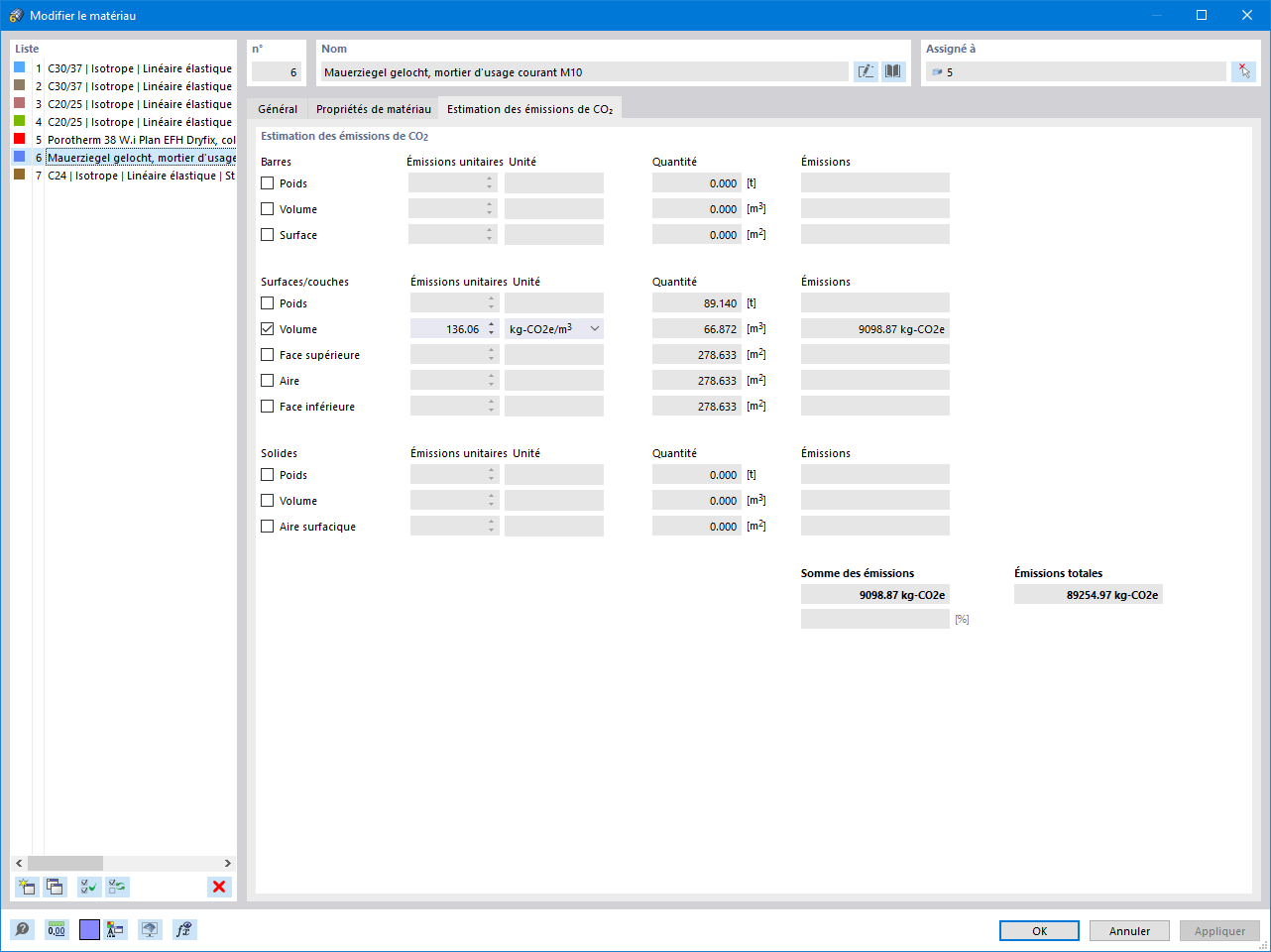
Task: Tick the Aire checkbox
Action: (x=268, y=381)
